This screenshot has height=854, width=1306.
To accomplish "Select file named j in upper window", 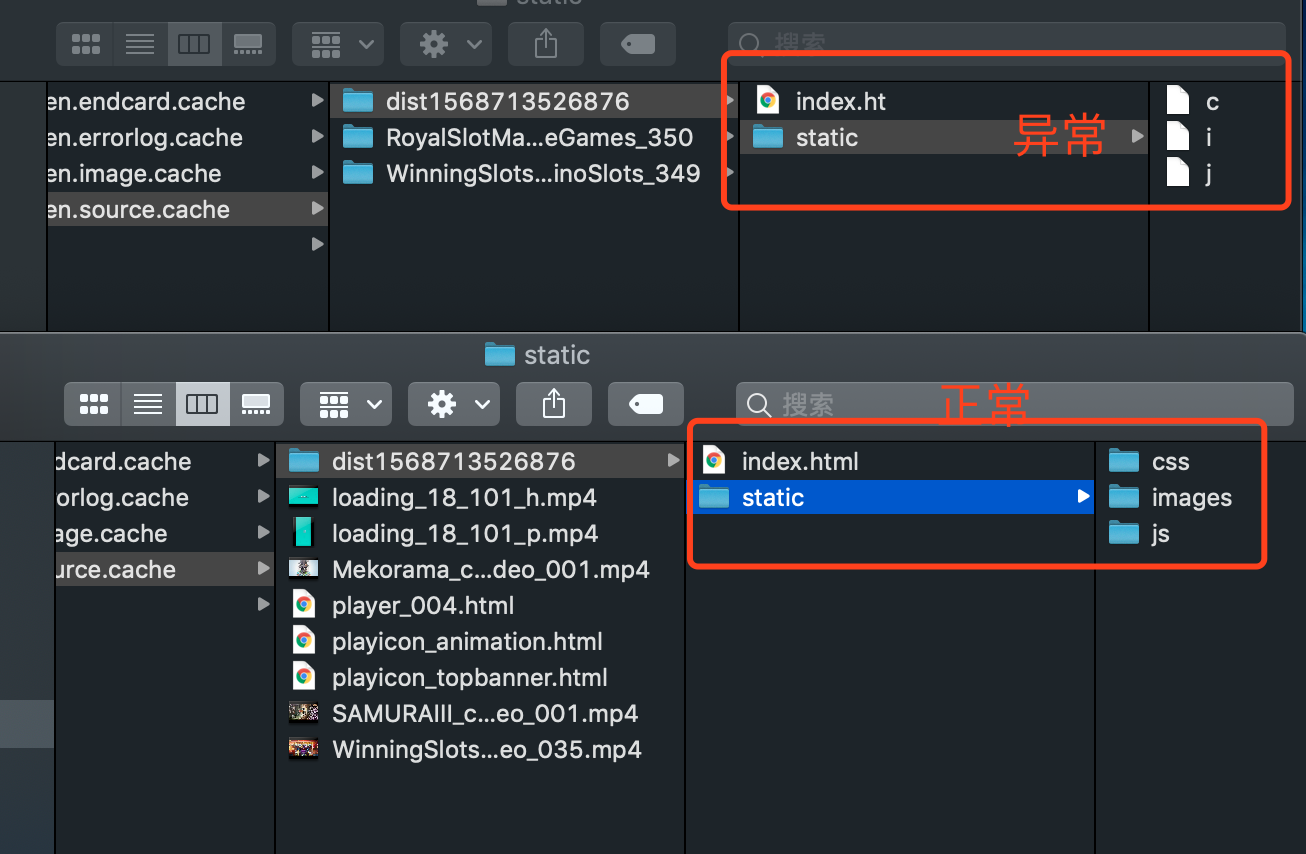I will (1209, 174).
